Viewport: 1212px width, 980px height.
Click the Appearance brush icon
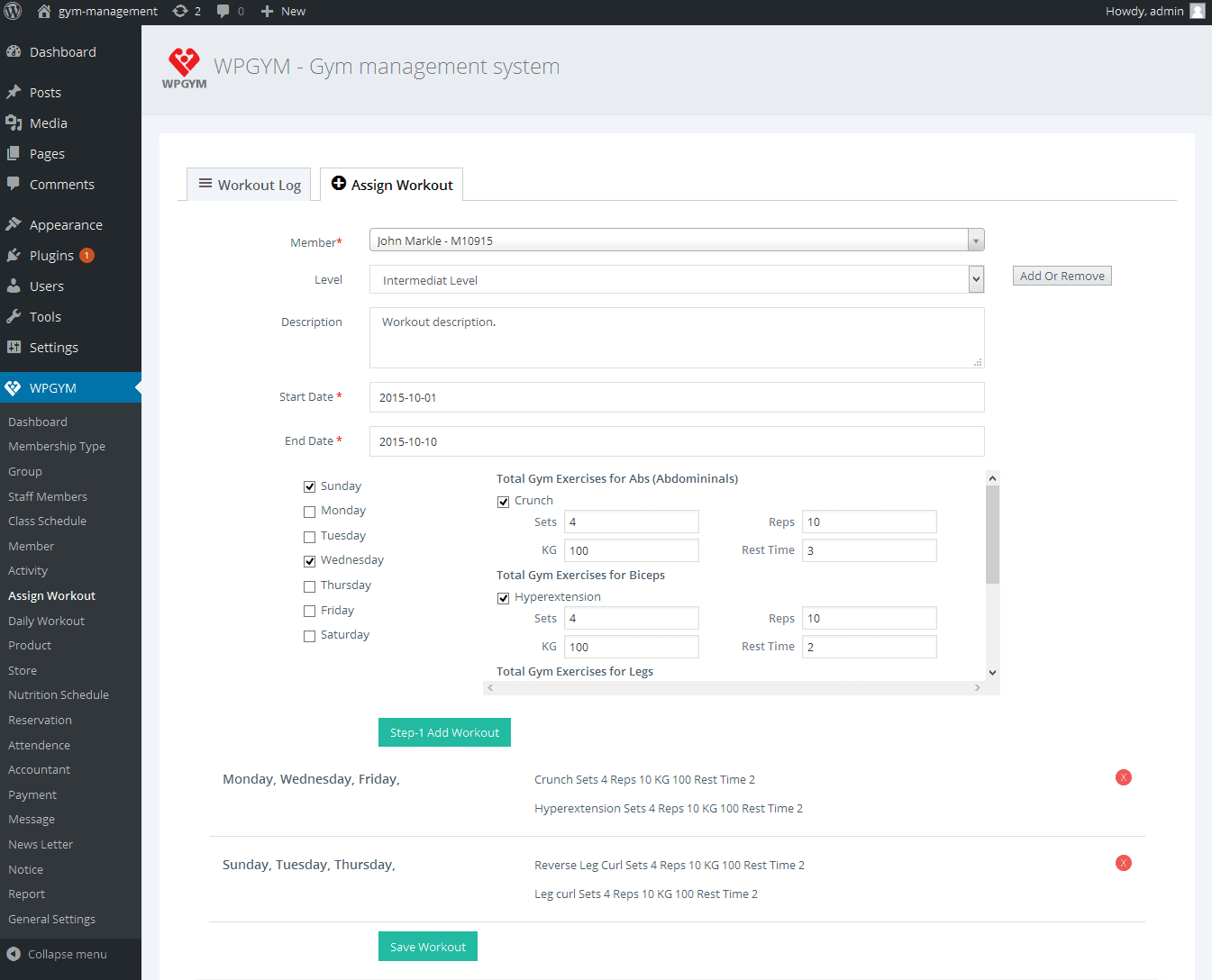[x=14, y=224]
